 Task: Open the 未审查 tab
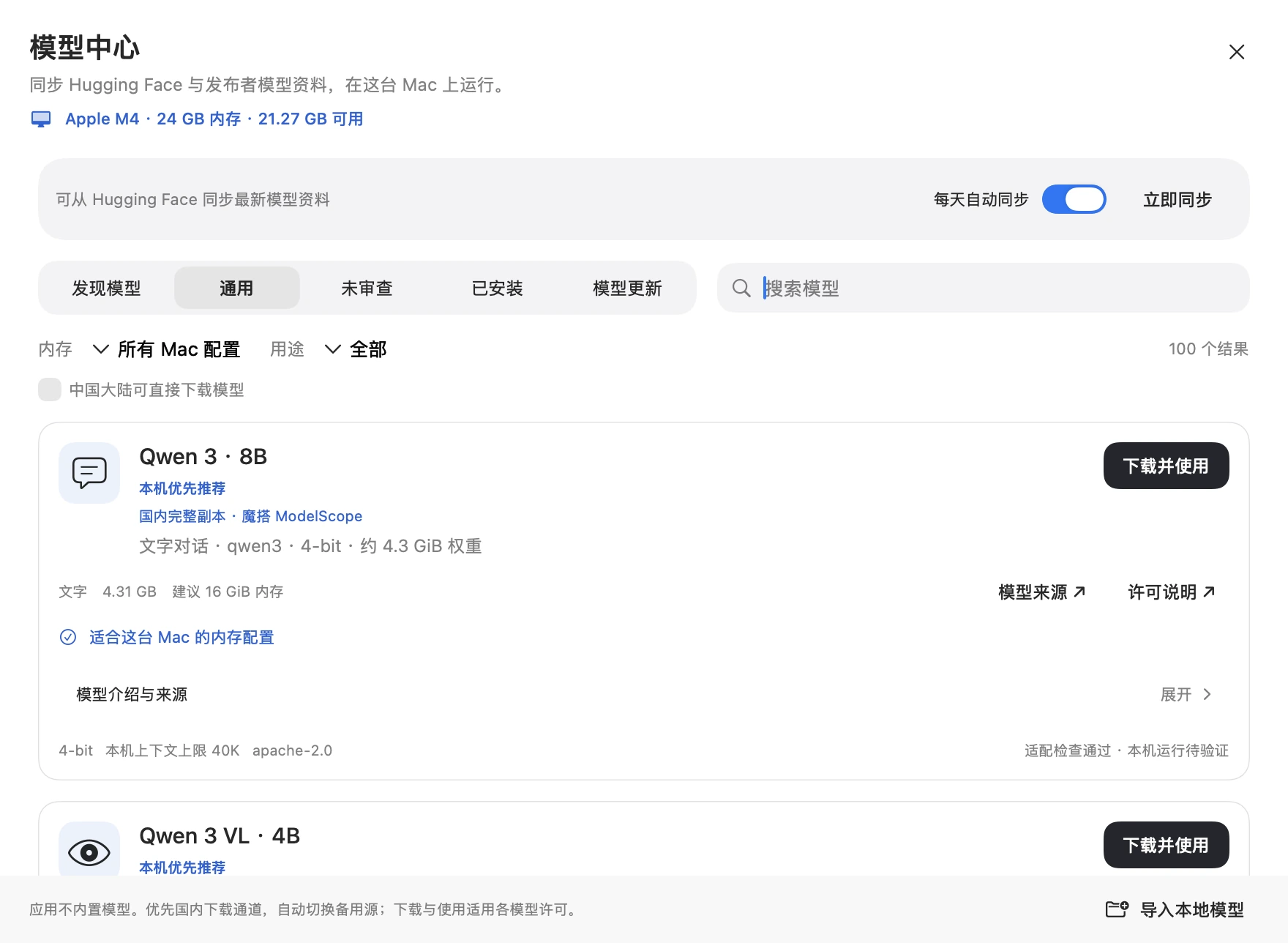[367, 288]
